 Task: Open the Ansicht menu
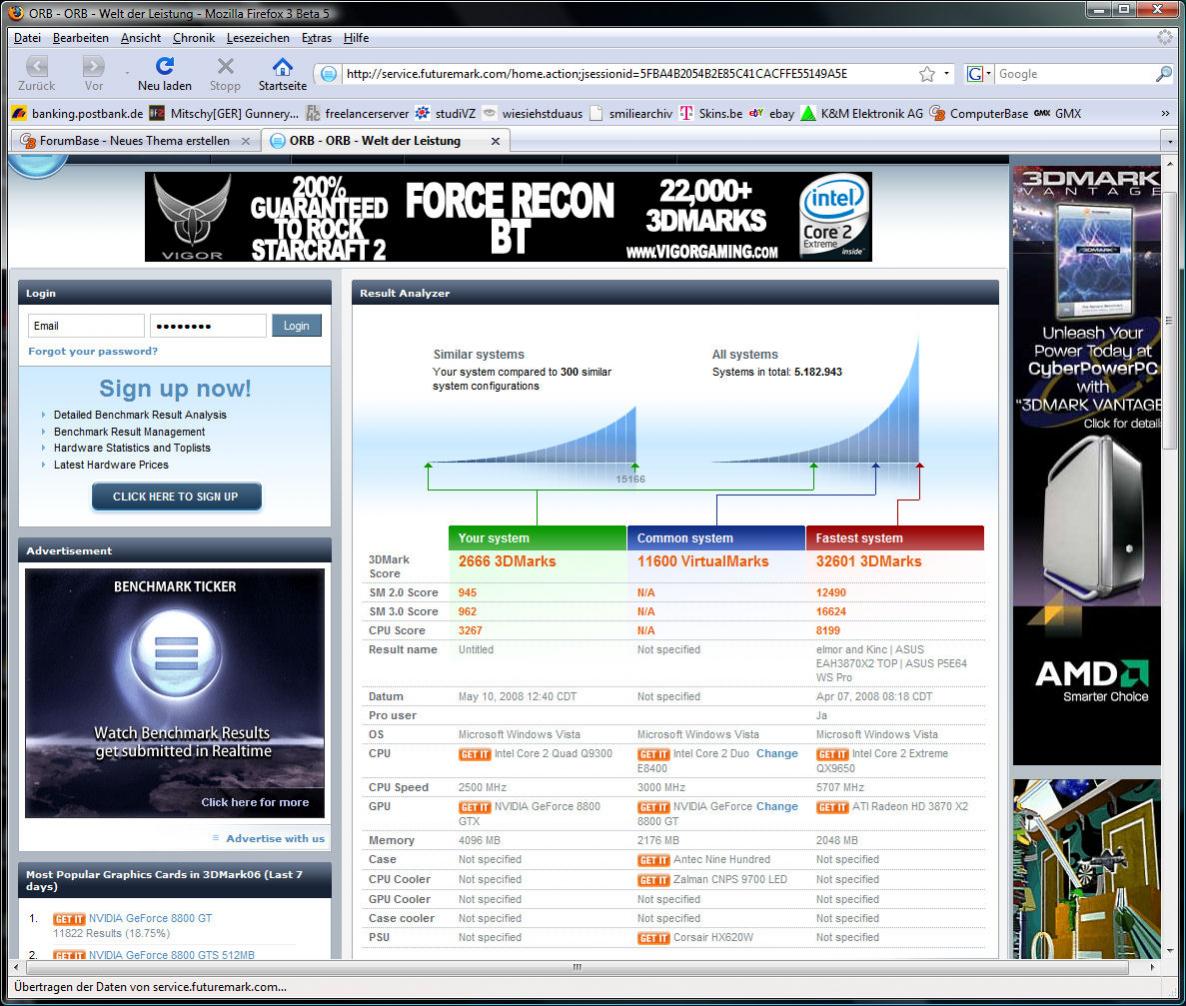pos(141,38)
